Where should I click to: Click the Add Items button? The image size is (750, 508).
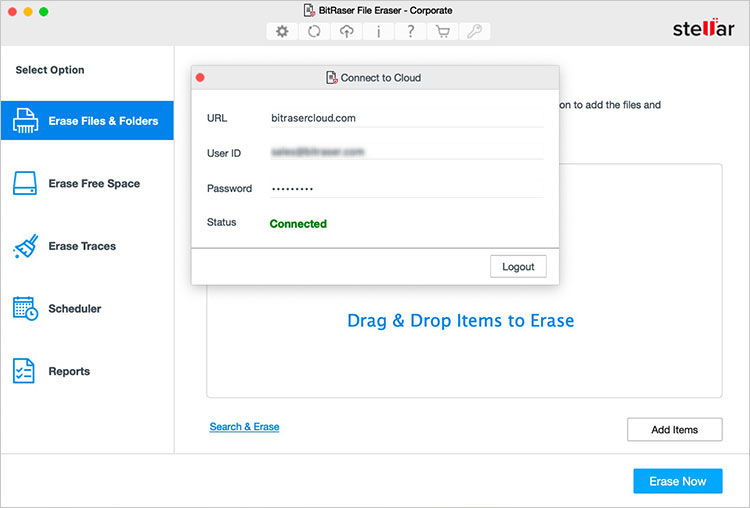coord(674,430)
